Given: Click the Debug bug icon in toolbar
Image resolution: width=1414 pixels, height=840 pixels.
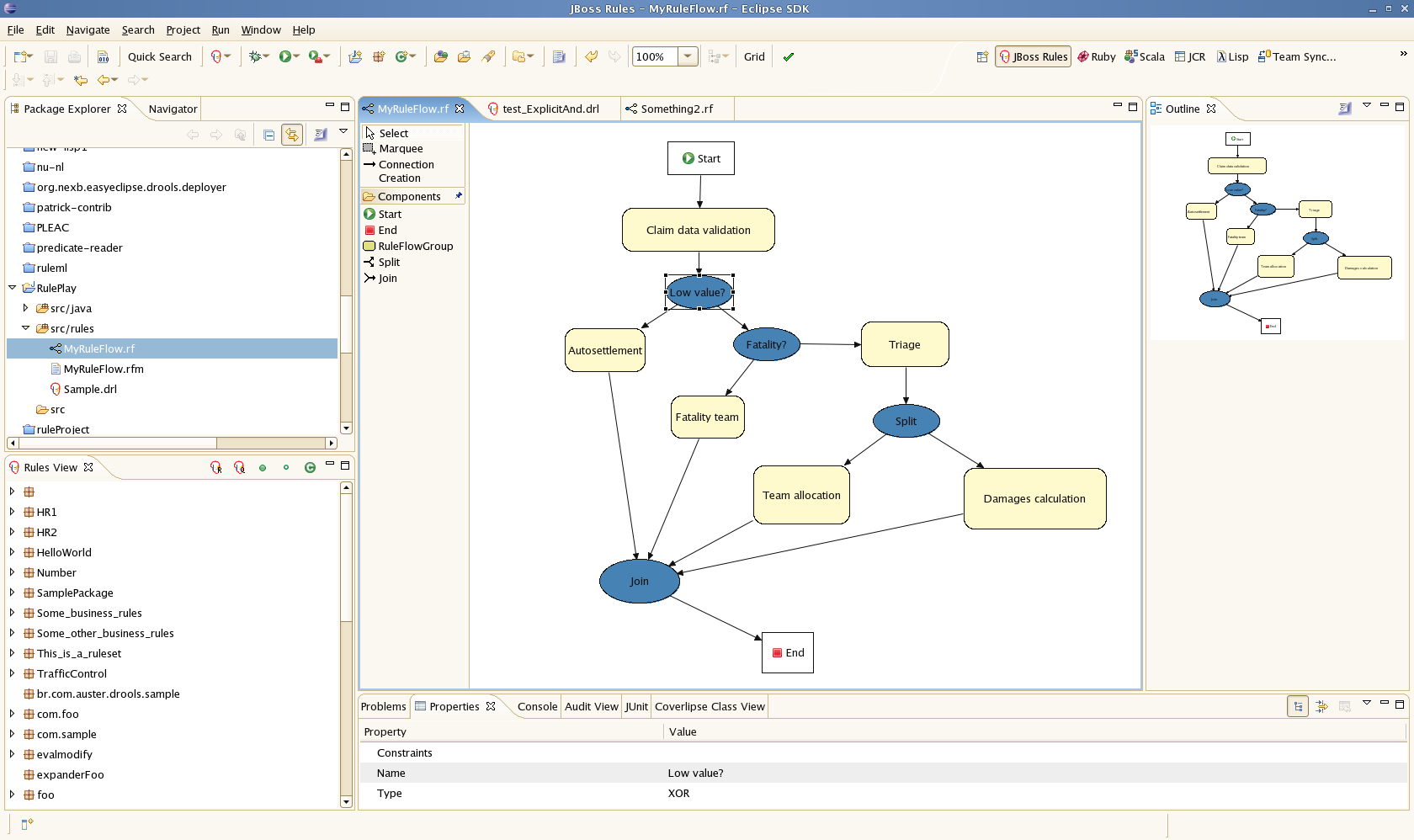Looking at the screenshot, I should (255, 57).
